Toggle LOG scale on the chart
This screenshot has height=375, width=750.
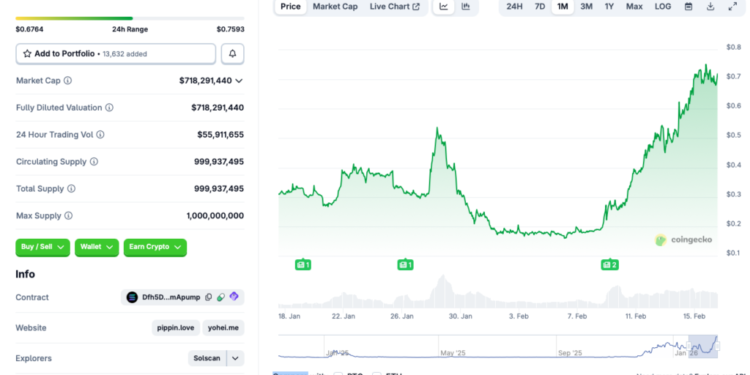pyautogui.click(x=662, y=7)
